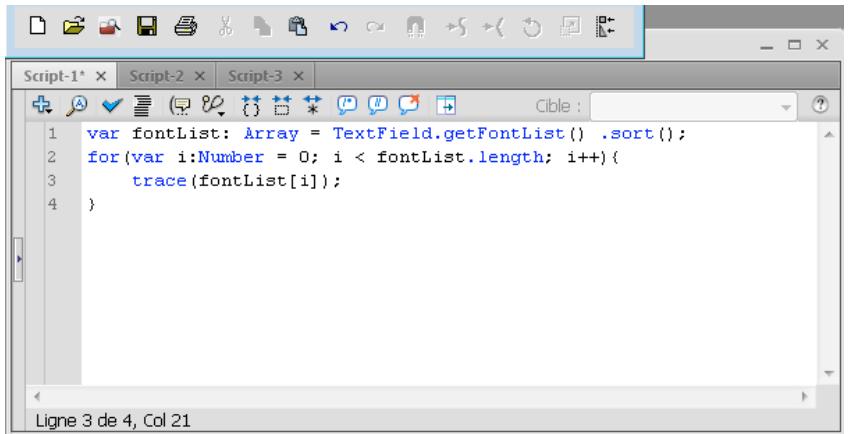Click the horizontal scrollbar right arrow
848x434 pixels.
(804, 396)
